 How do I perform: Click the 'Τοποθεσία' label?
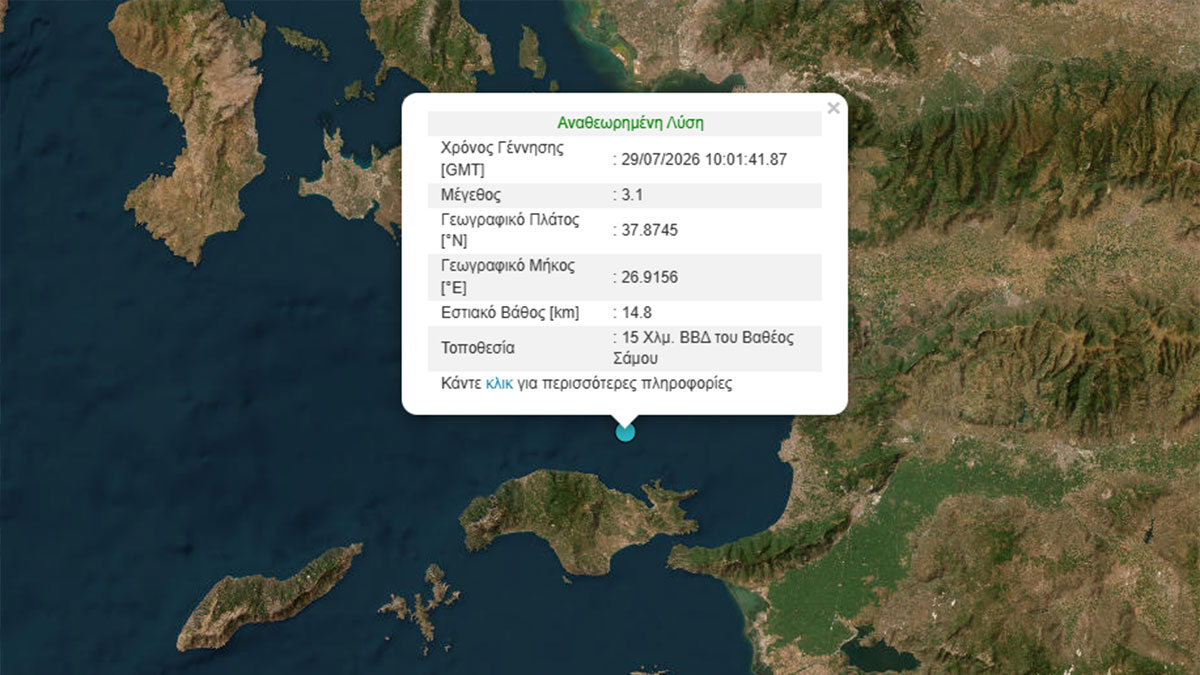(478, 349)
